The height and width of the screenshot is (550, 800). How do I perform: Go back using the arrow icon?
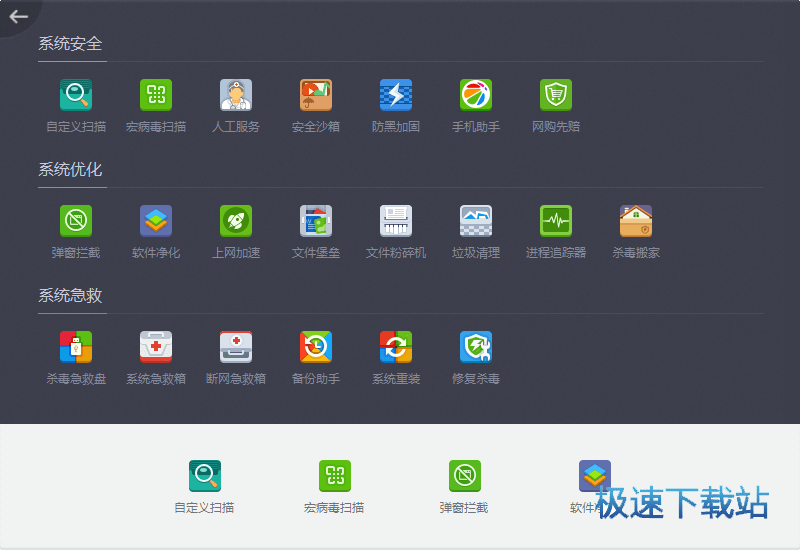click(x=18, y=17)
